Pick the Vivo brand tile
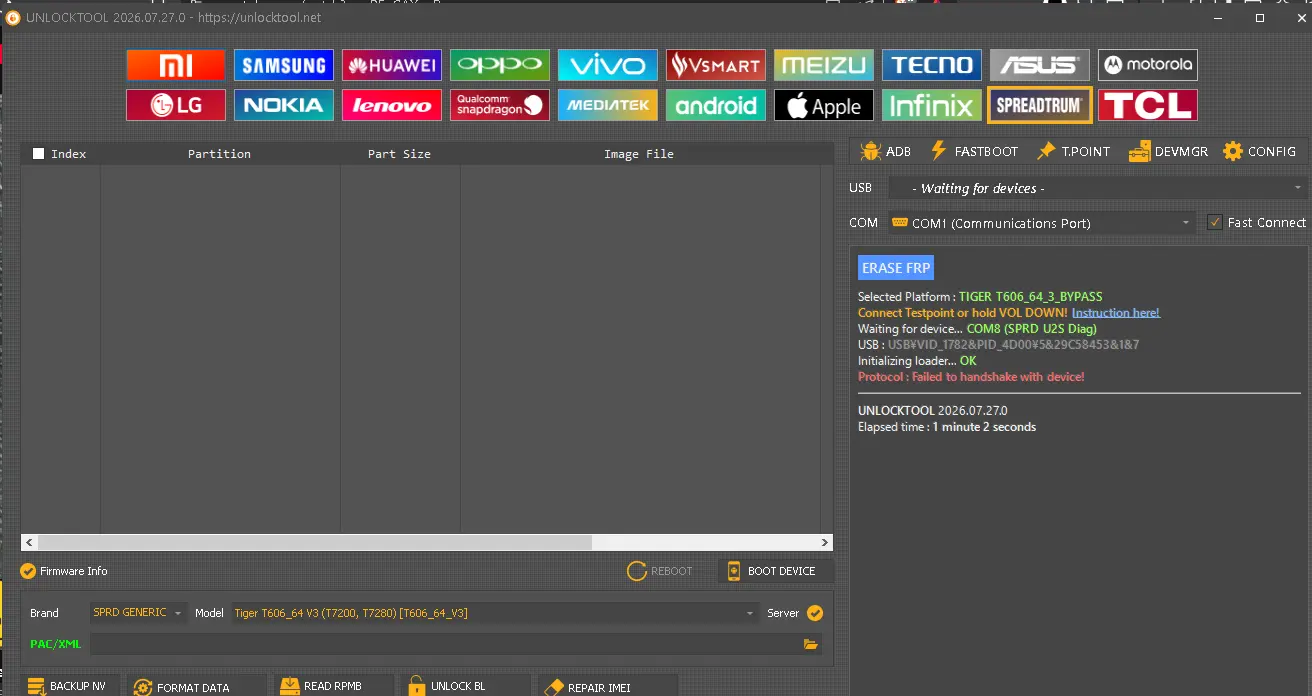Screen dimensions: 1312x696 tap(608, 65)
